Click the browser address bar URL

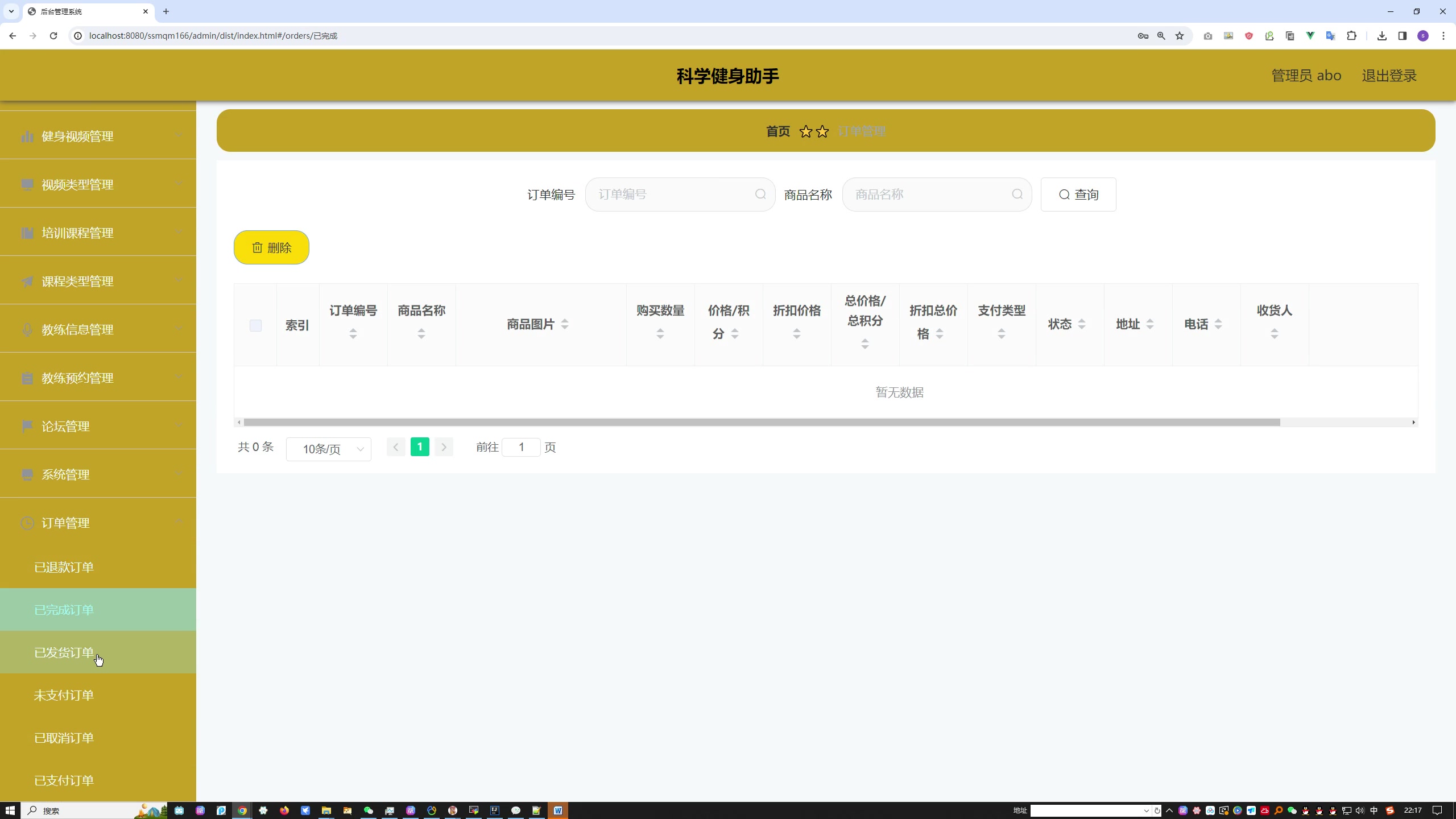click(213, 36)
